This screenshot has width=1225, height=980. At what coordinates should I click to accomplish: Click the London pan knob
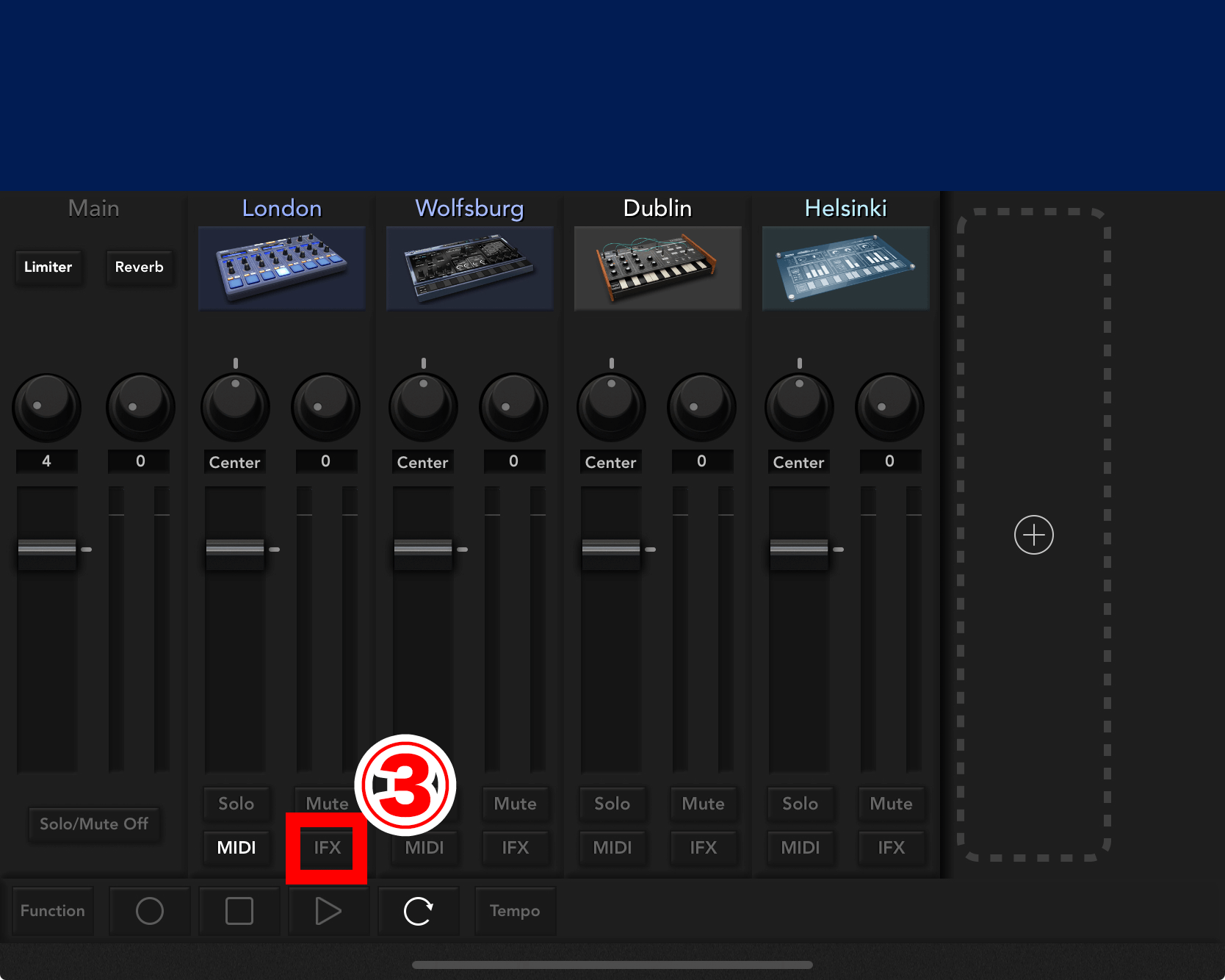point(236,407)
